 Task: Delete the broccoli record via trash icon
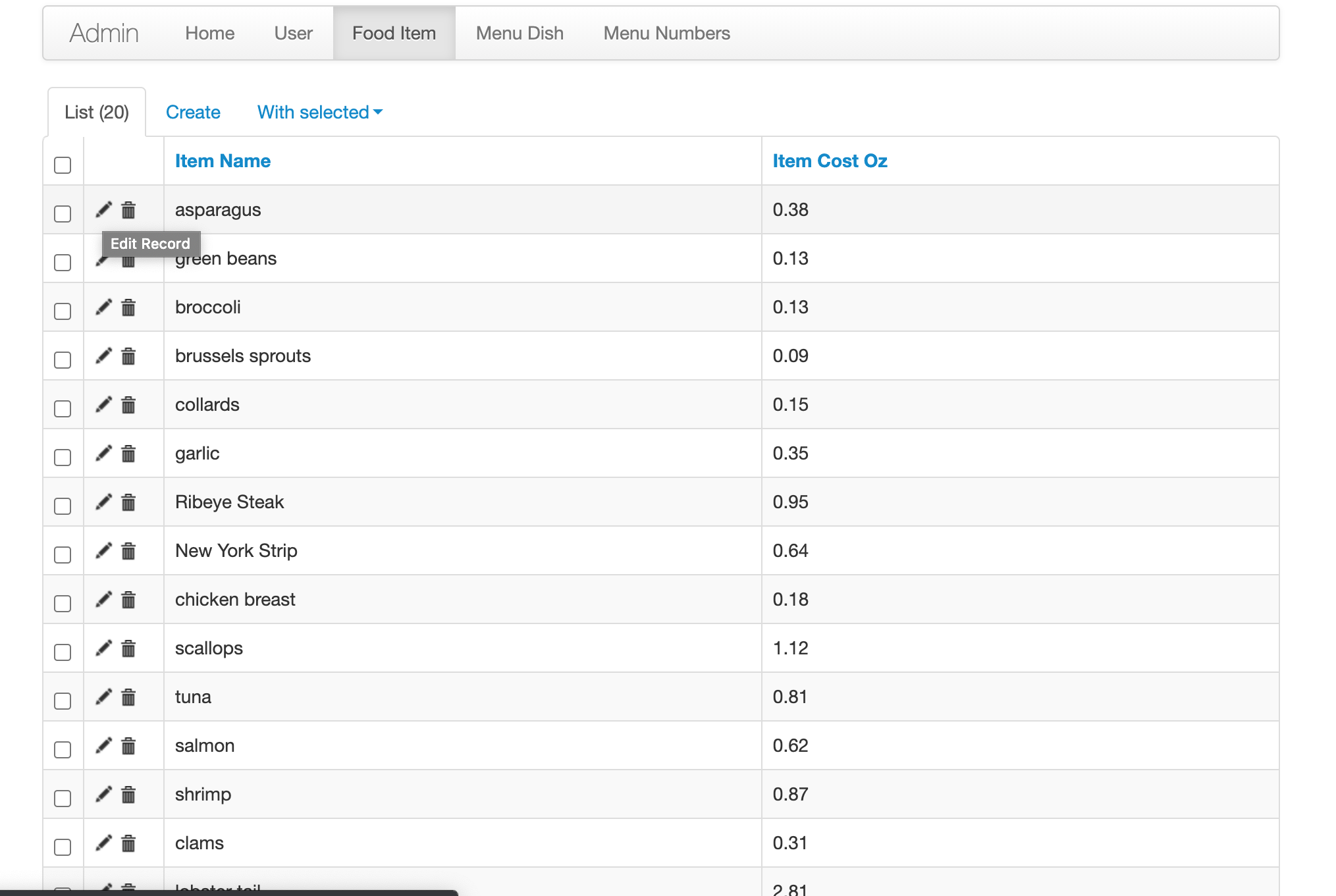tap(128, 307)
